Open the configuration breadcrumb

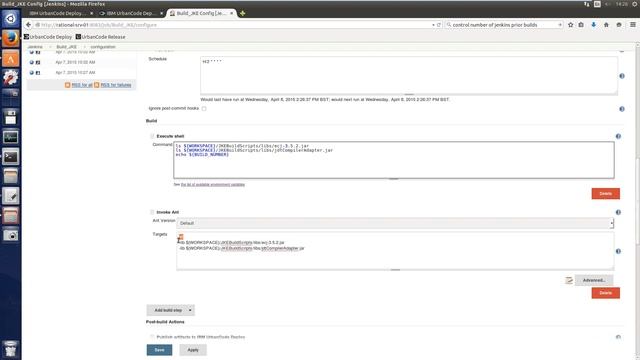point(103,47)
